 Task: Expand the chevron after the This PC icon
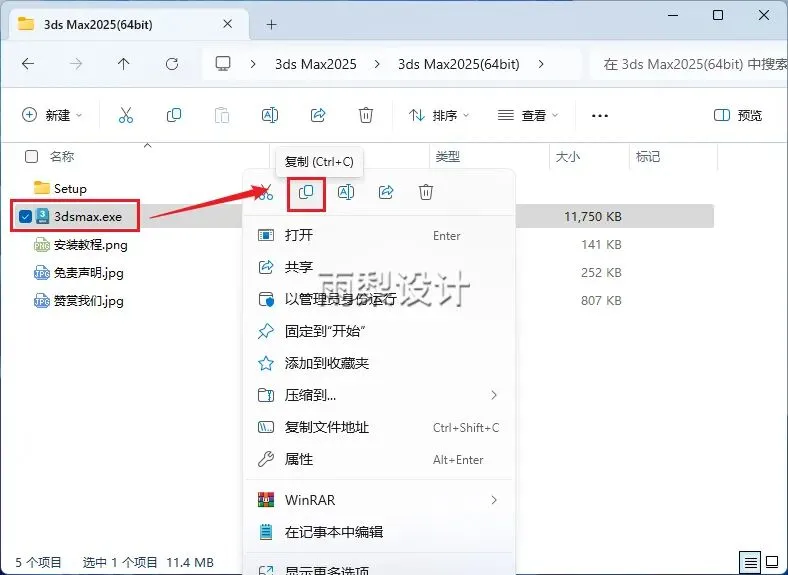253,64
